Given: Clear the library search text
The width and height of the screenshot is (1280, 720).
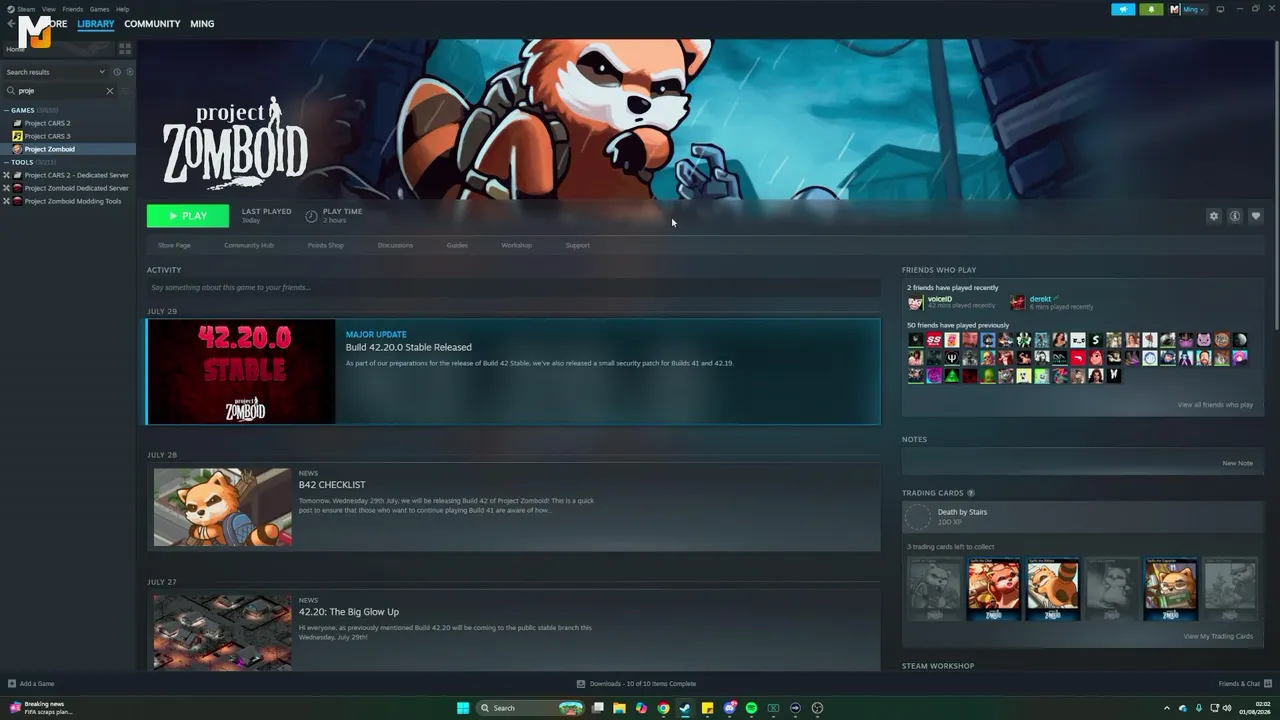Looking at the screenshot, I should pos(110,91).
